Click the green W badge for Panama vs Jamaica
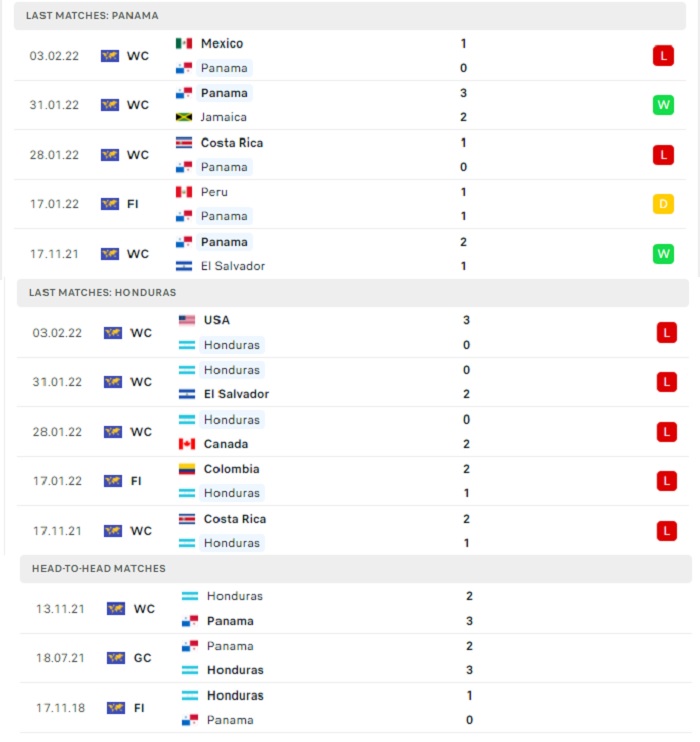The width and height of the screenshot is (700, 742). tap(663, 105)
